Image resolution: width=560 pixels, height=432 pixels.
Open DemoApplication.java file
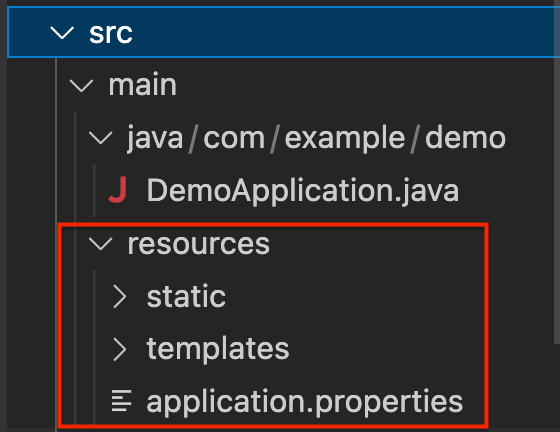coord(302,191)
